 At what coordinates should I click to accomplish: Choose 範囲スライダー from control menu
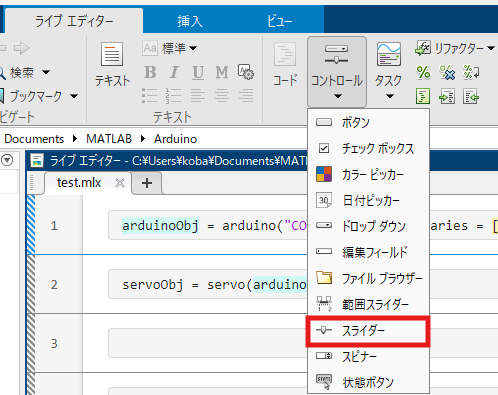(368, 304)
